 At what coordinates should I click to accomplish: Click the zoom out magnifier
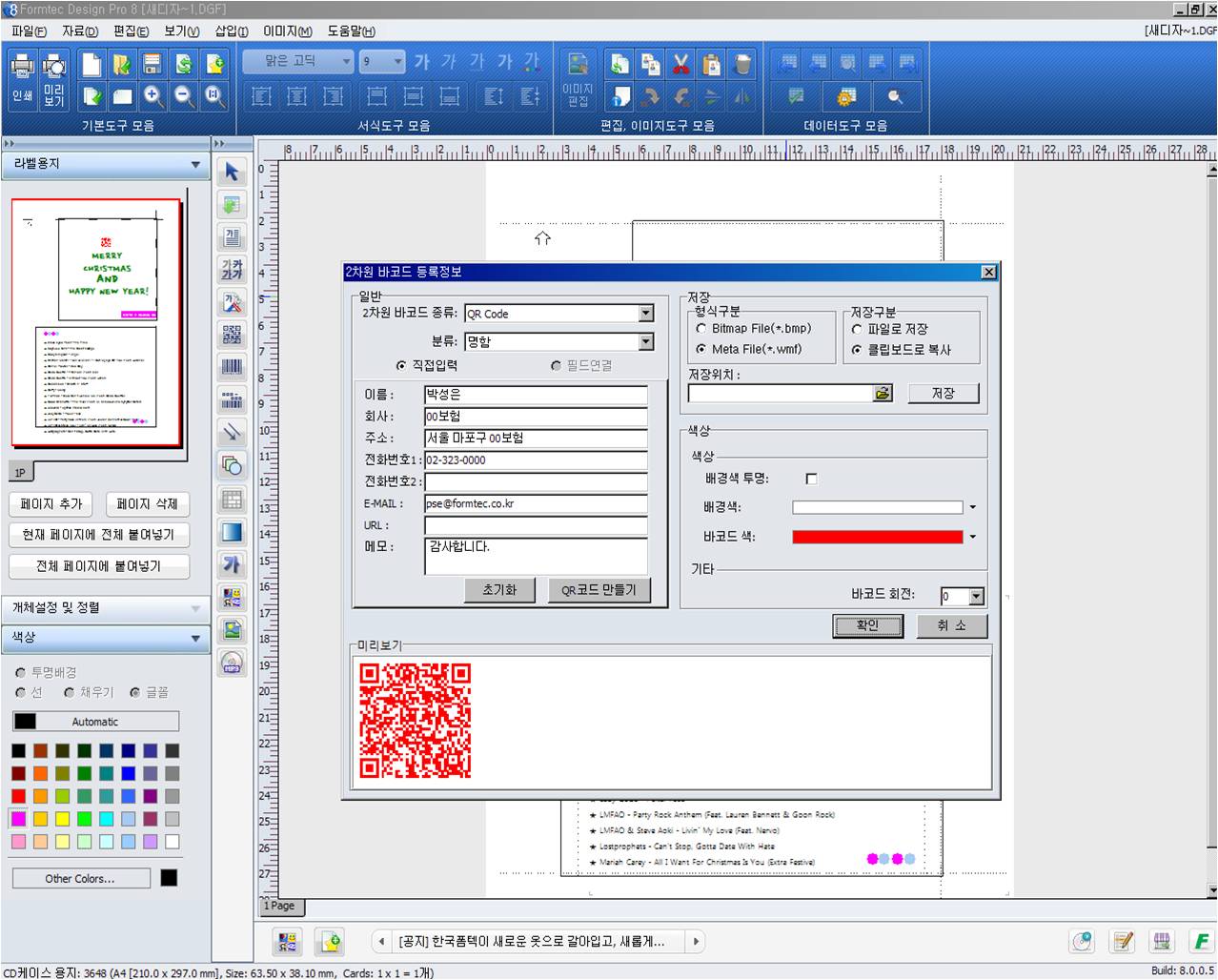pyautogui.click(x=184, y=96)
